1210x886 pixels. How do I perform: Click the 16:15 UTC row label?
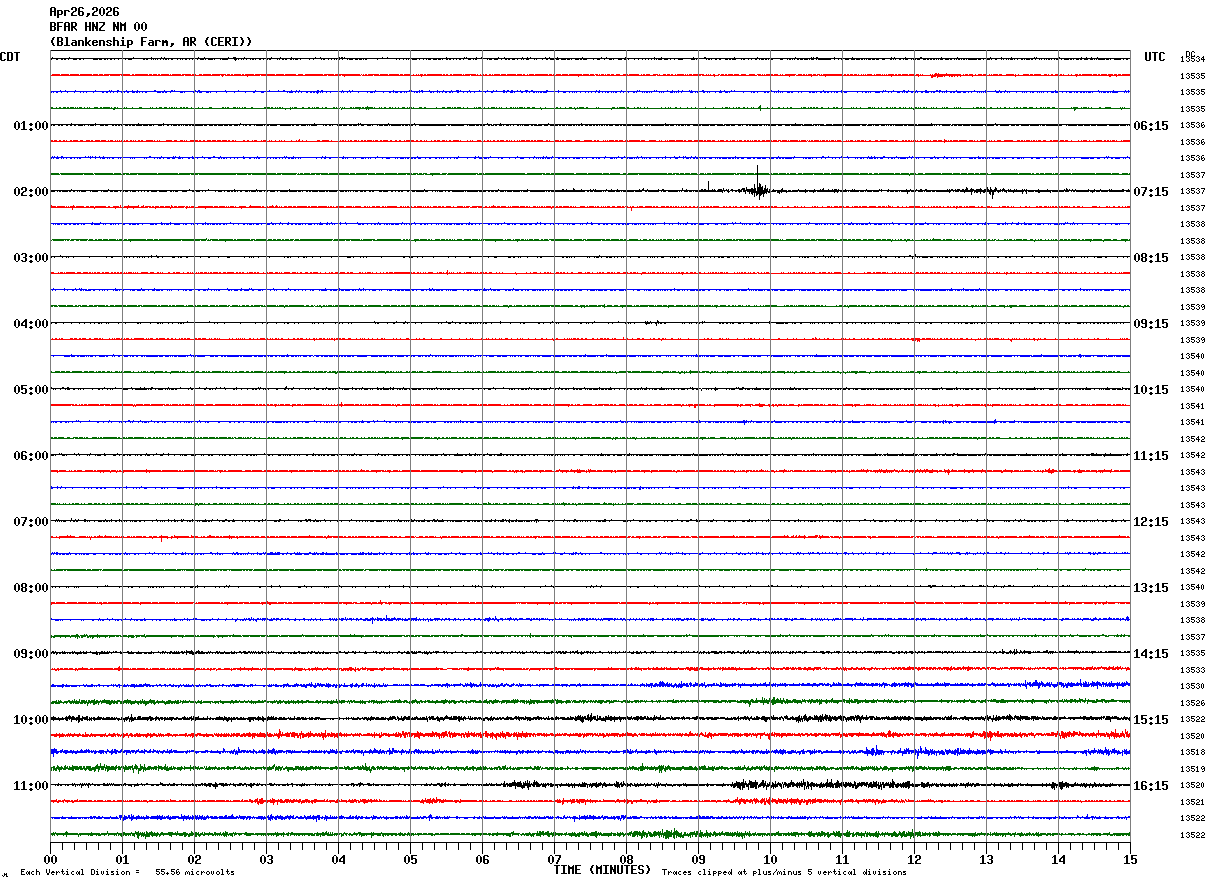[x=1151, y=786]
